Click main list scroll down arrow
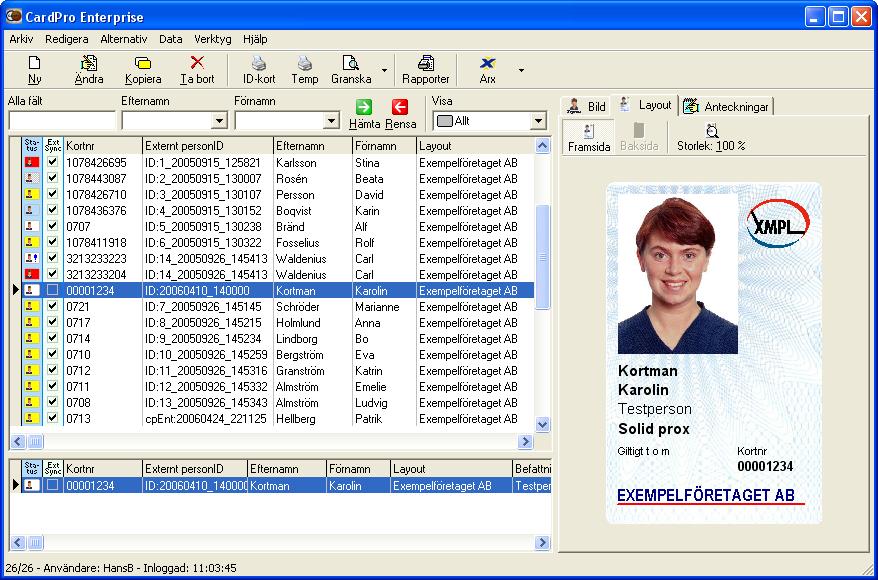The height and width of the screenshot is (580, 878). point(543,424)
